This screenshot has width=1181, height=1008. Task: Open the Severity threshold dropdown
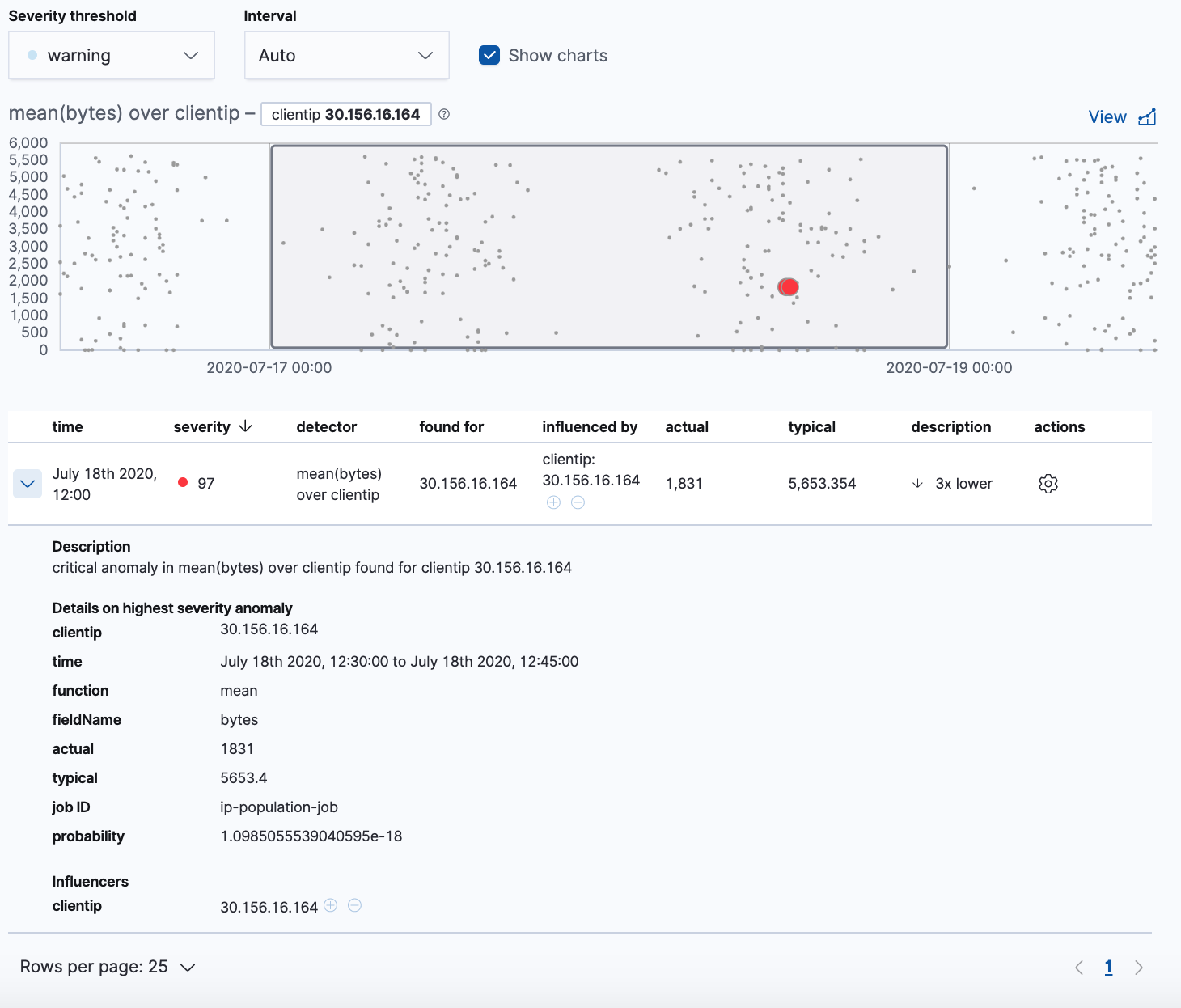click(x=111, y=55)
